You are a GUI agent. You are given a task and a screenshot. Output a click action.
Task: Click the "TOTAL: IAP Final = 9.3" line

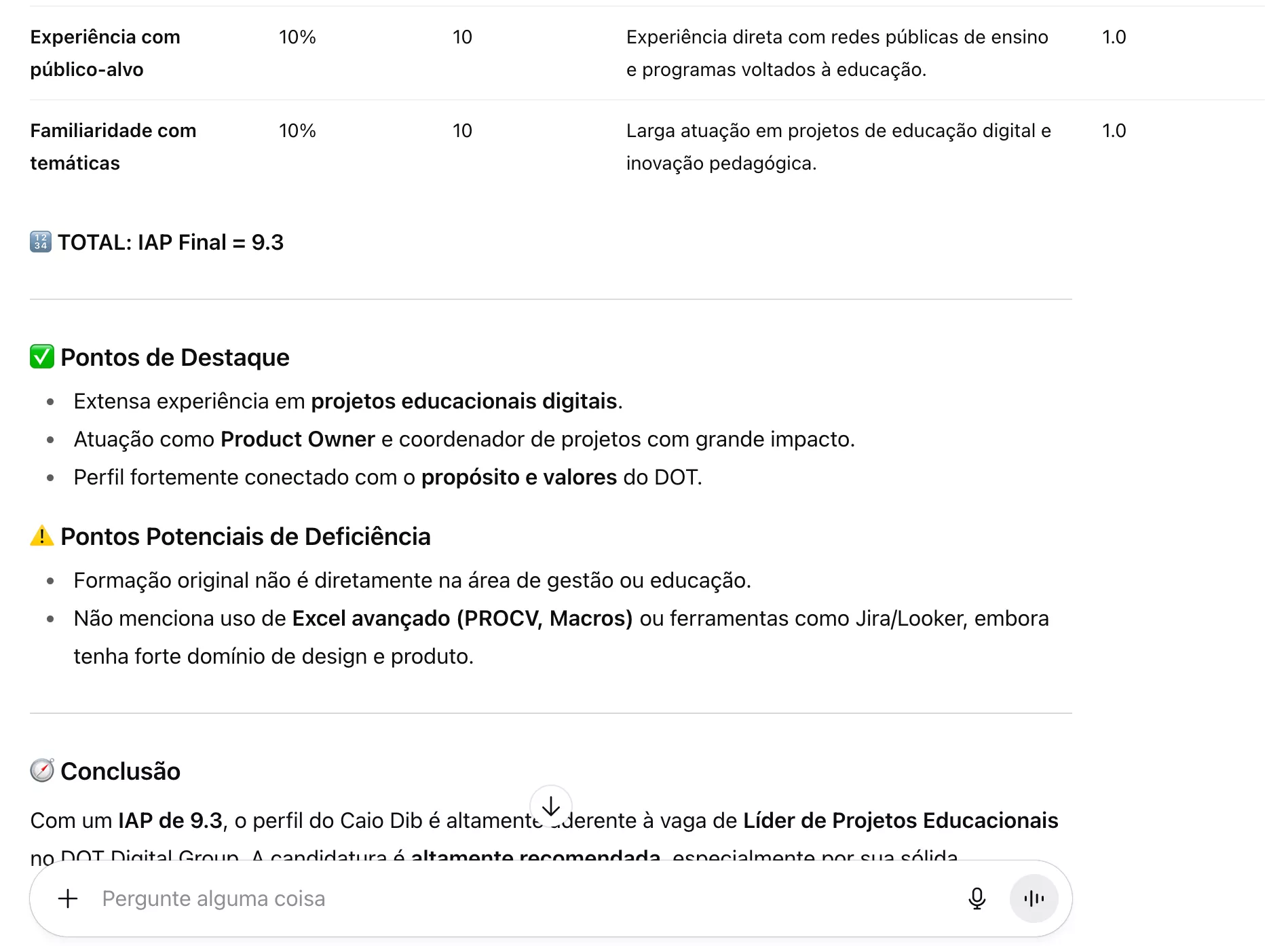(x=170, y=242)
